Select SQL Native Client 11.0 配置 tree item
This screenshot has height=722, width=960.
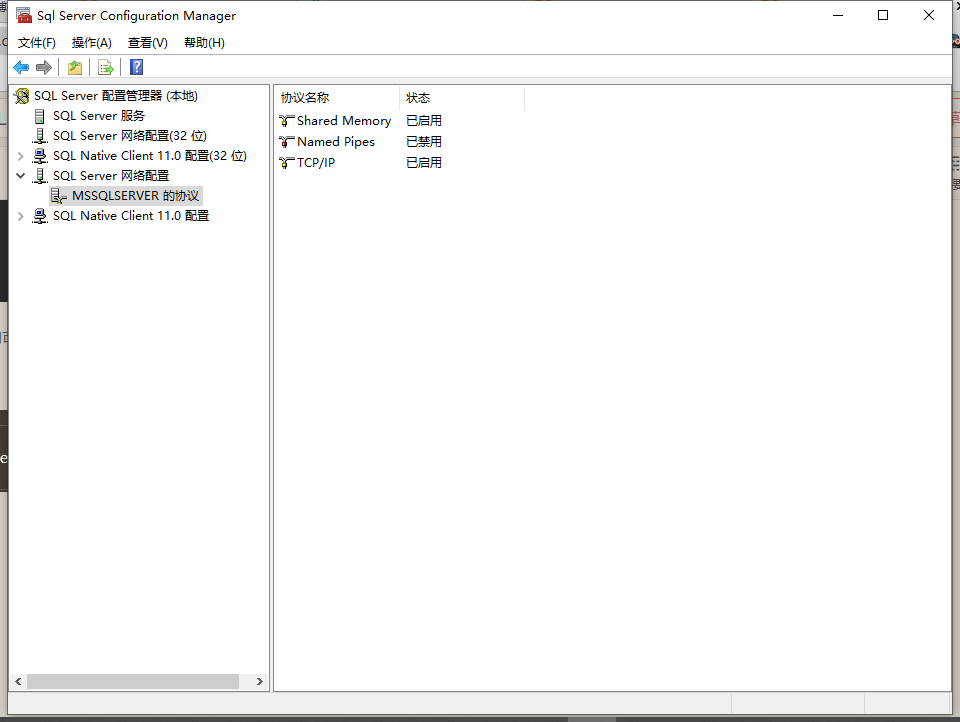point(131,216)
